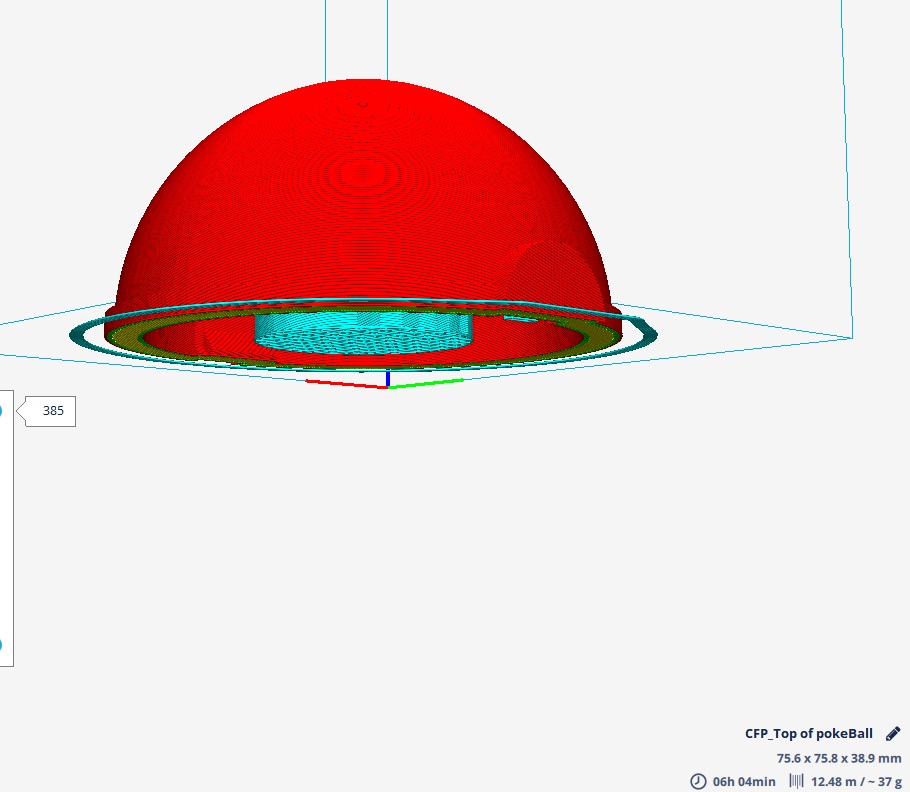Click the upper layer slider handle
The width and height of the screenshot is (910, 792).
[x=1, y=411]
